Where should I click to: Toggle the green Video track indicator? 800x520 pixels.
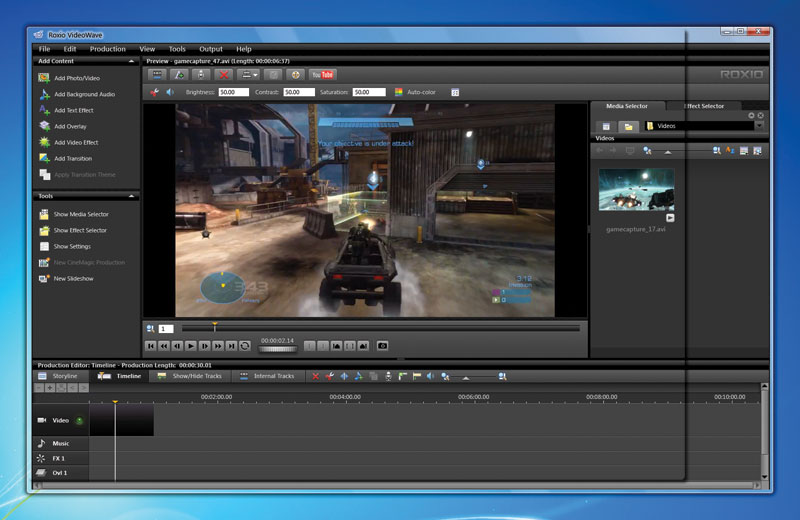coord(80,420)
